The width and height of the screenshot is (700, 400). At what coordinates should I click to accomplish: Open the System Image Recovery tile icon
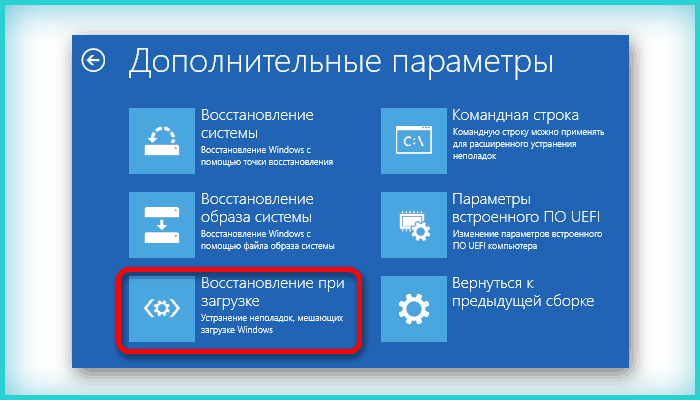click(x=162, y=225)
